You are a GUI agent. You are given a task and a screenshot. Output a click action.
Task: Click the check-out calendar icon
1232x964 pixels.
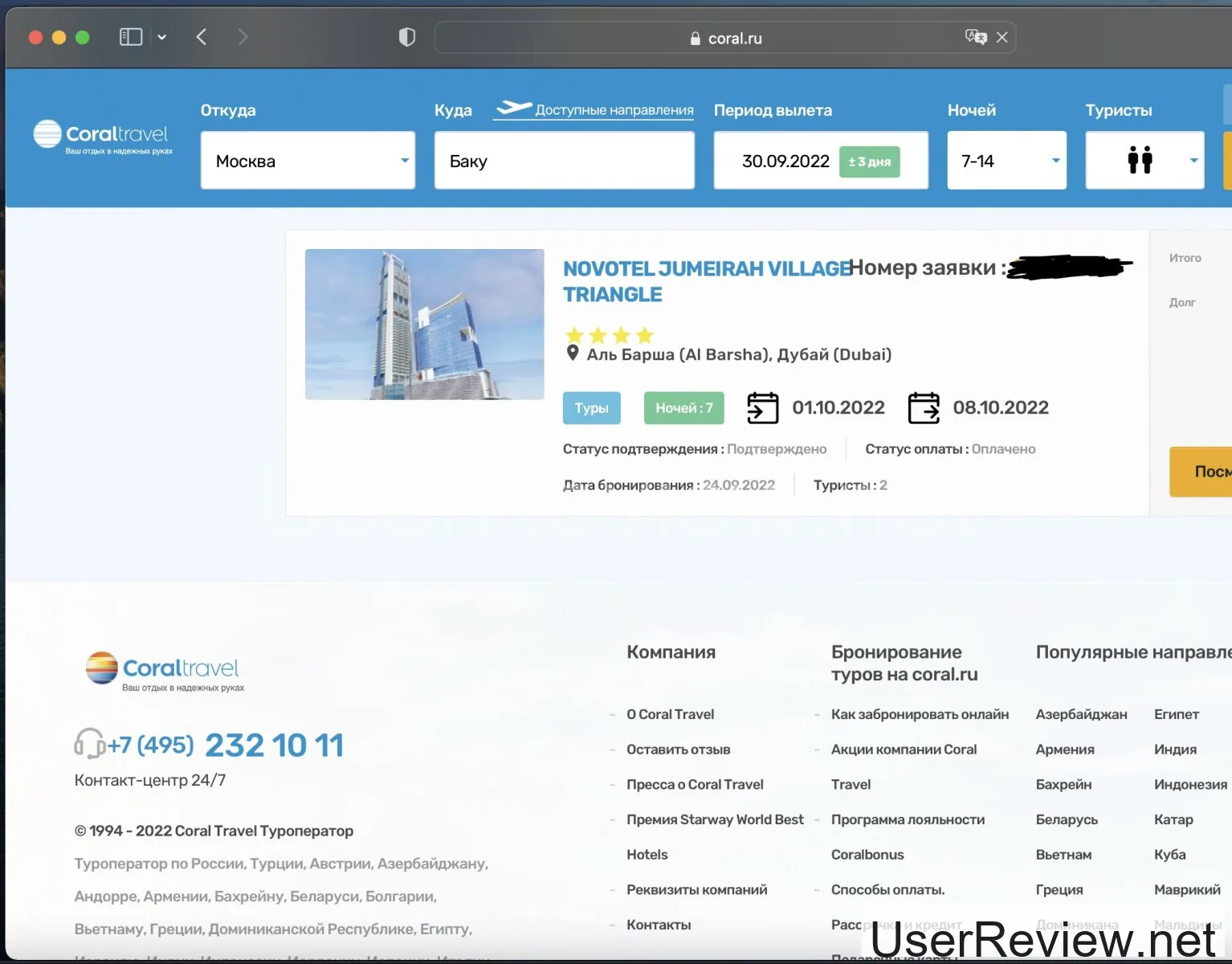click(x=924, y=408)
